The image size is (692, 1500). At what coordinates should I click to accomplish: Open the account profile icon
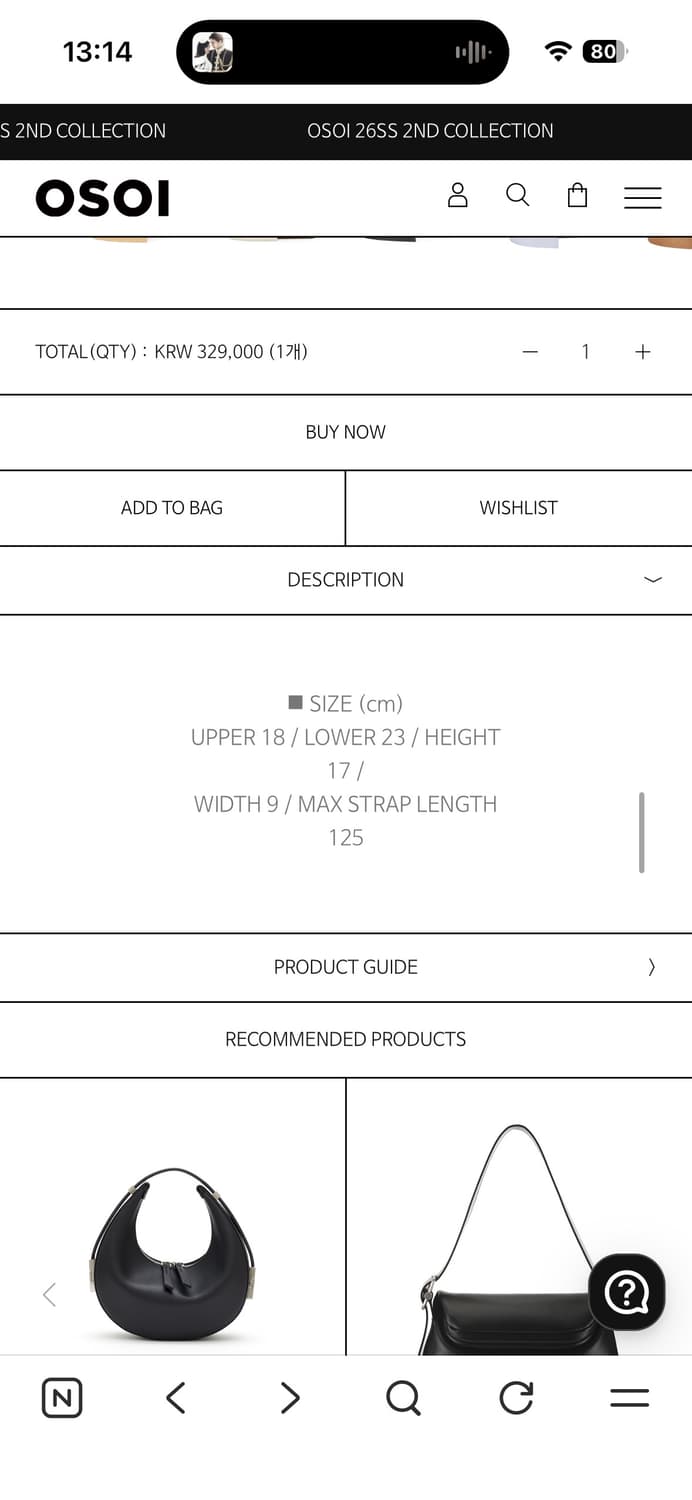[457, 195]
